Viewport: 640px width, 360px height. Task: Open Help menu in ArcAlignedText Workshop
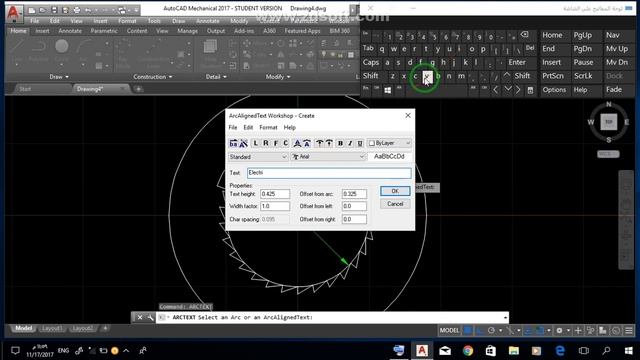tap(289, 127)
